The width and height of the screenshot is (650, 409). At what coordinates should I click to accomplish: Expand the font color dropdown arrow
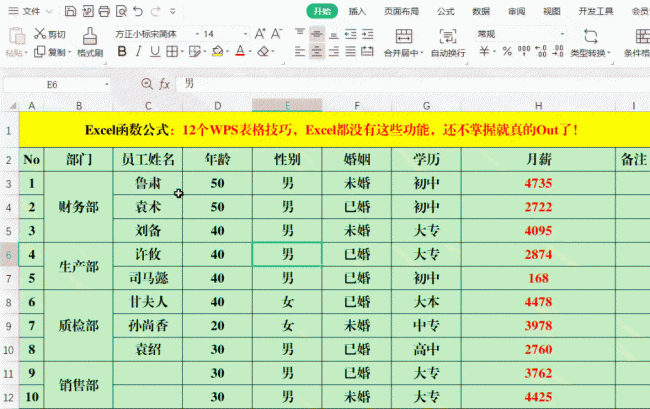[250, 52]
